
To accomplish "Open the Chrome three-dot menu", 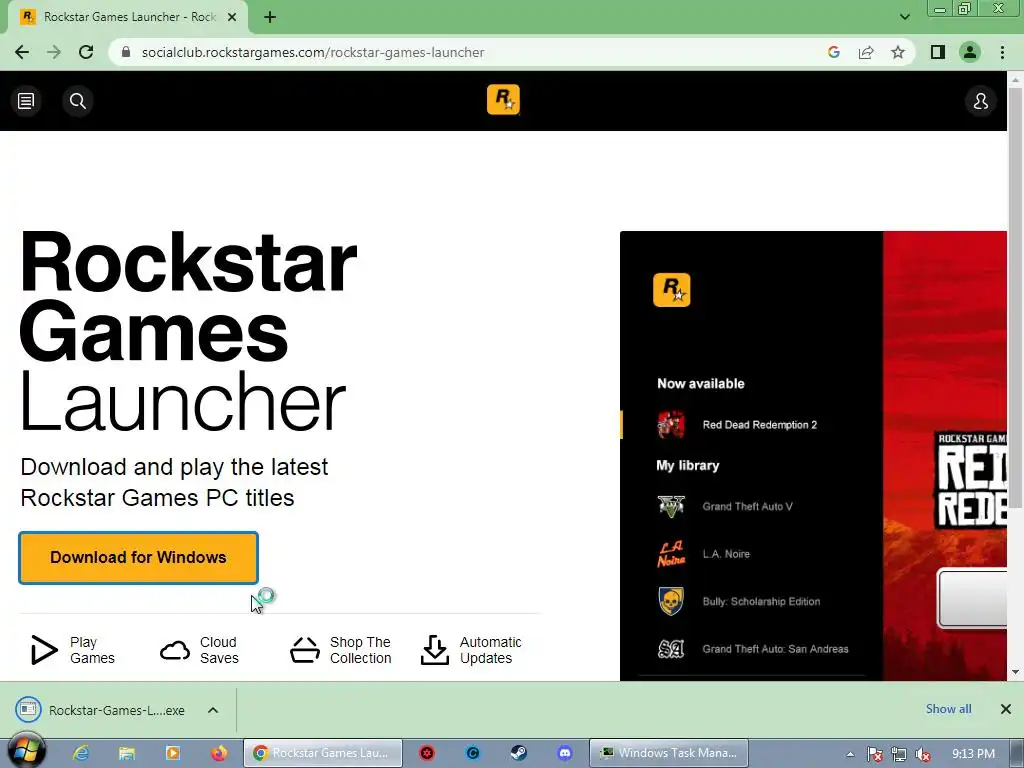I will point(1002,52).
